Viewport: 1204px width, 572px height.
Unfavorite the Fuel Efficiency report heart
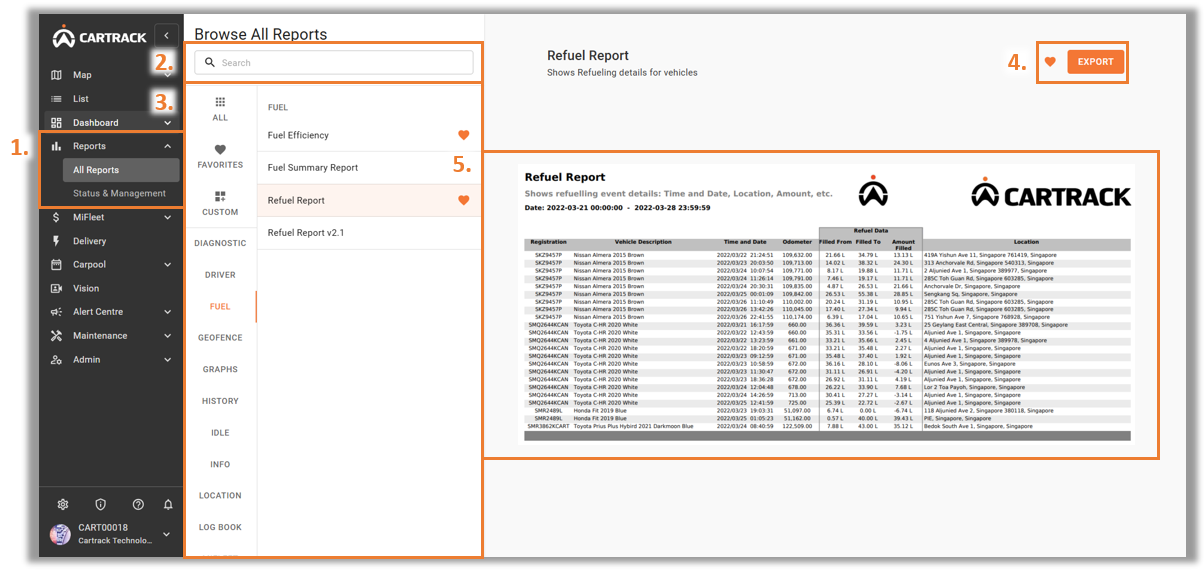(463, 135)
